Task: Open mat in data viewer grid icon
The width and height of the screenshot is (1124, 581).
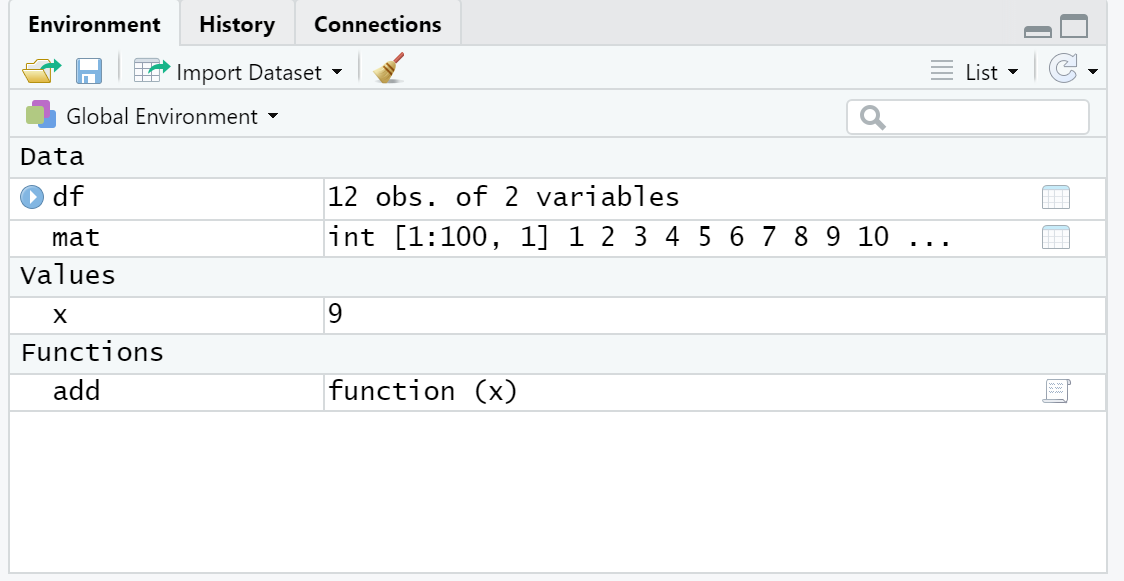Action: click(x=1055, y=238)
